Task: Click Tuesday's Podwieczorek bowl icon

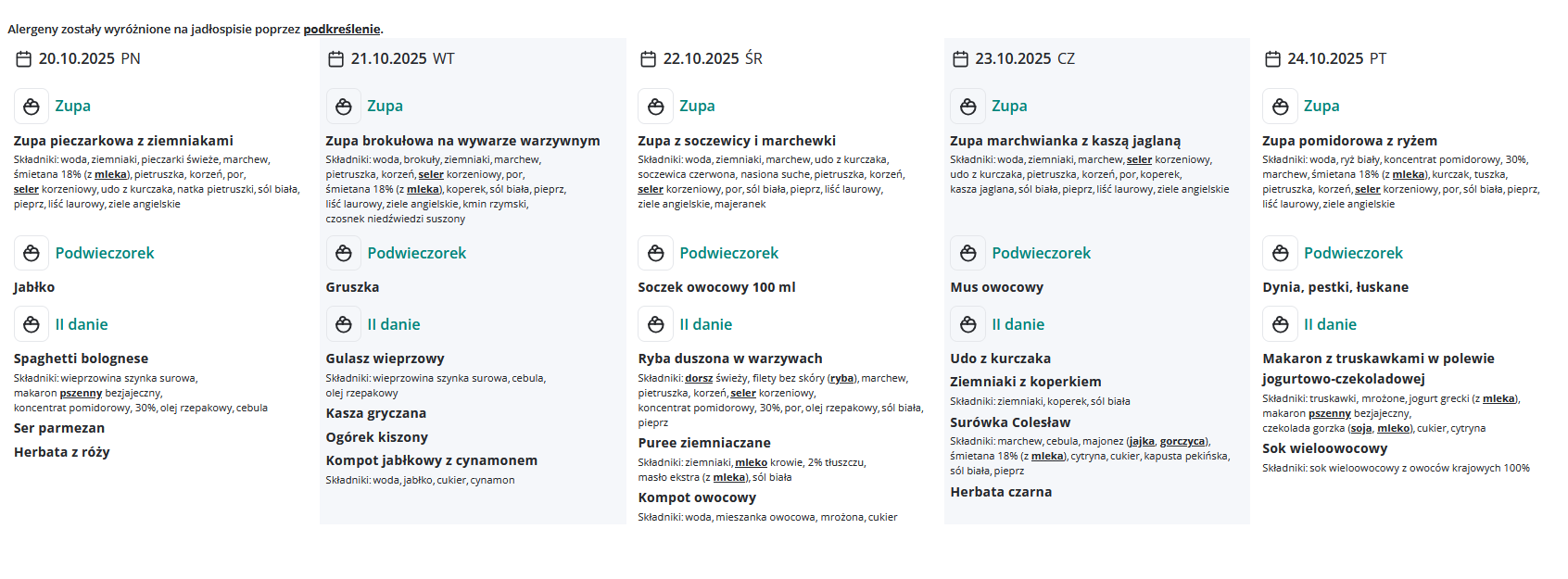Action: 344,253
